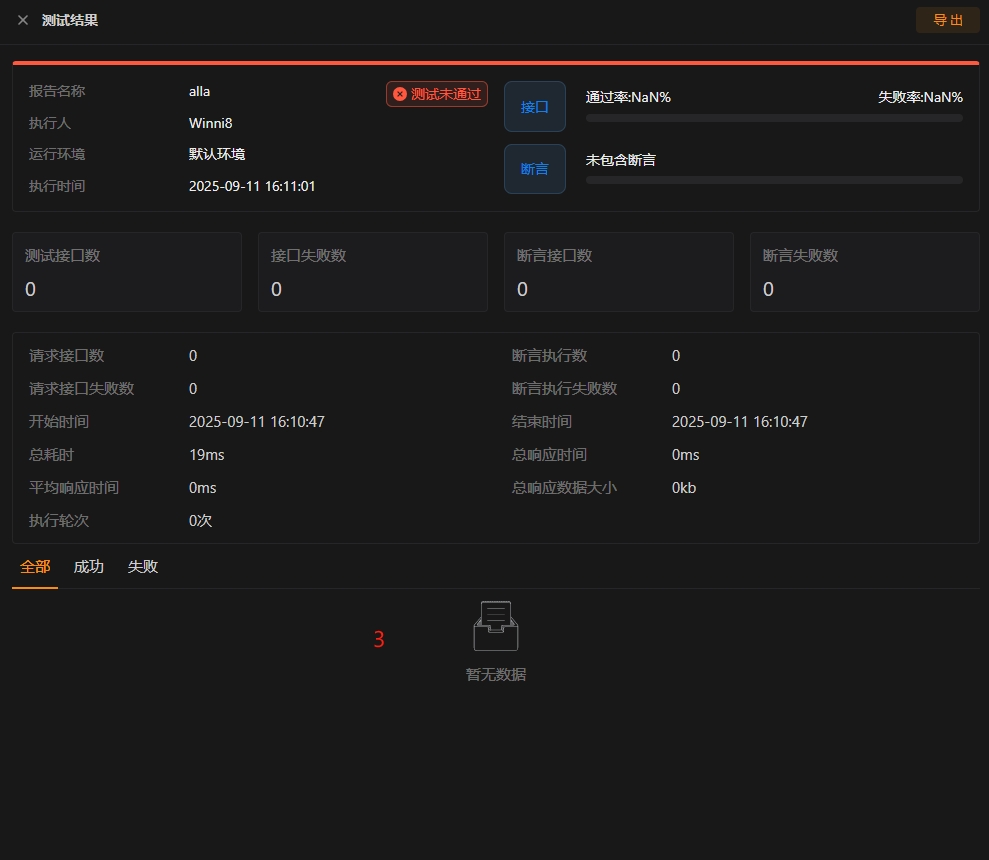Click the 平均响应时间 label

(73, 488)
